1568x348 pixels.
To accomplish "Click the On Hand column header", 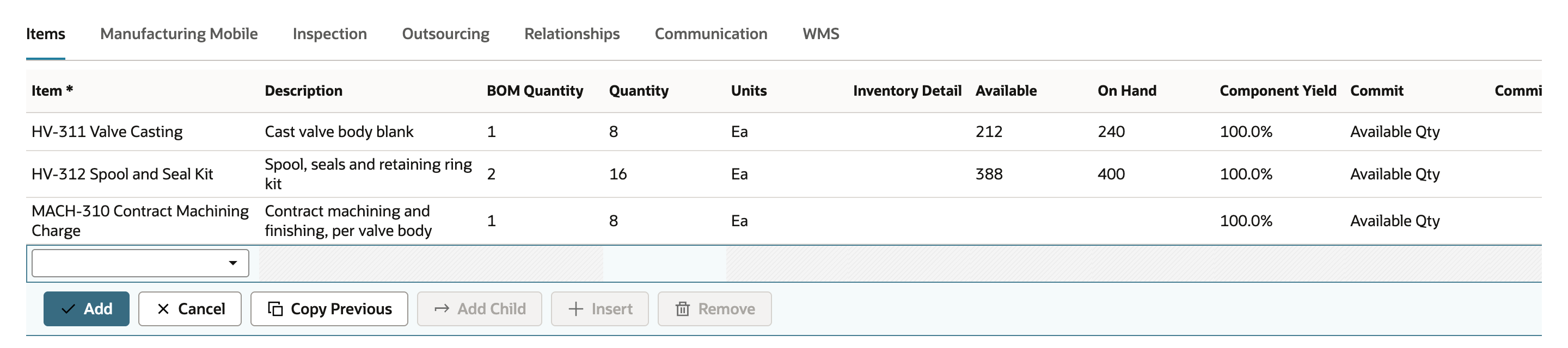I will click(x=1128, y=91).
